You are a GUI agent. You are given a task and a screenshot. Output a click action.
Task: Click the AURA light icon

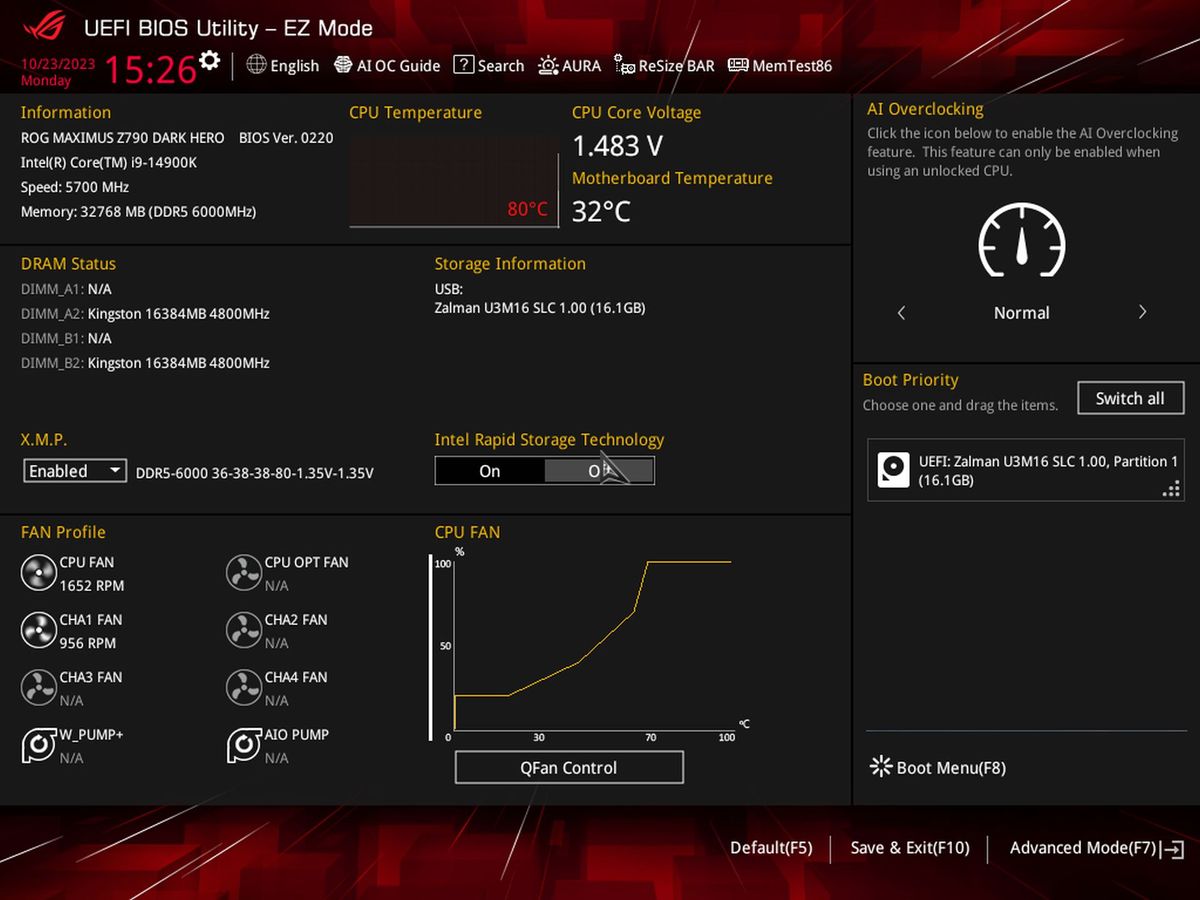[548, 65]
